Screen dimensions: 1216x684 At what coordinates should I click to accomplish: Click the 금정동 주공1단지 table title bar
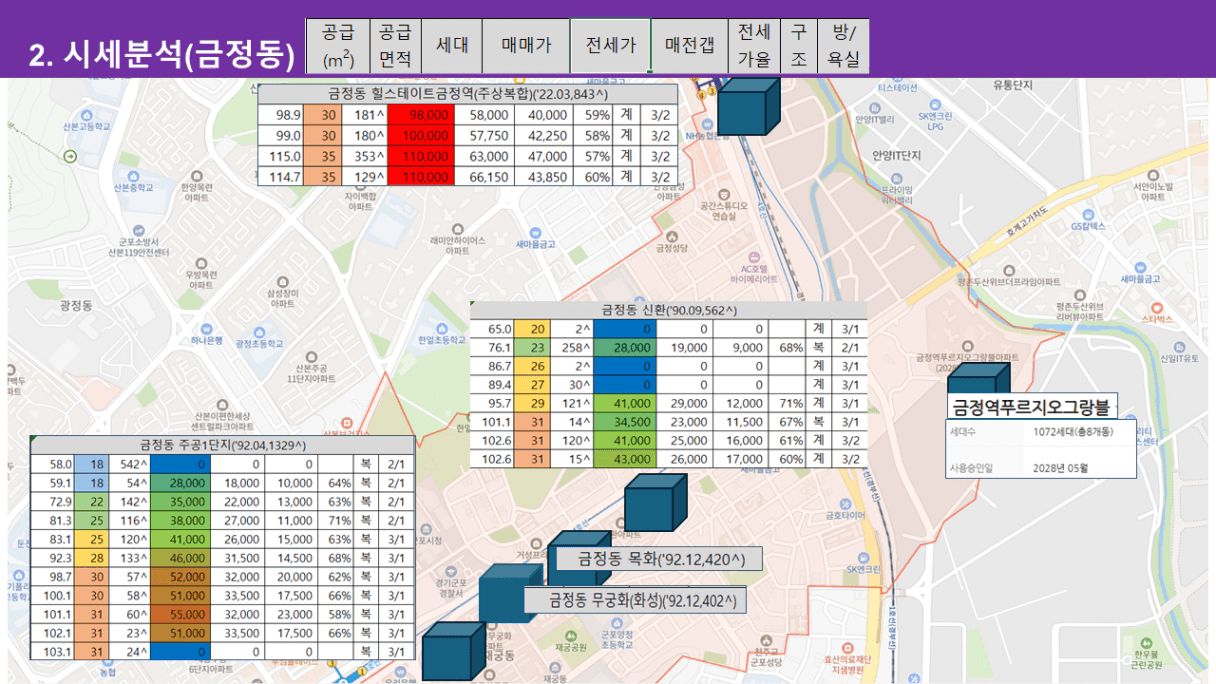point(222,445)
